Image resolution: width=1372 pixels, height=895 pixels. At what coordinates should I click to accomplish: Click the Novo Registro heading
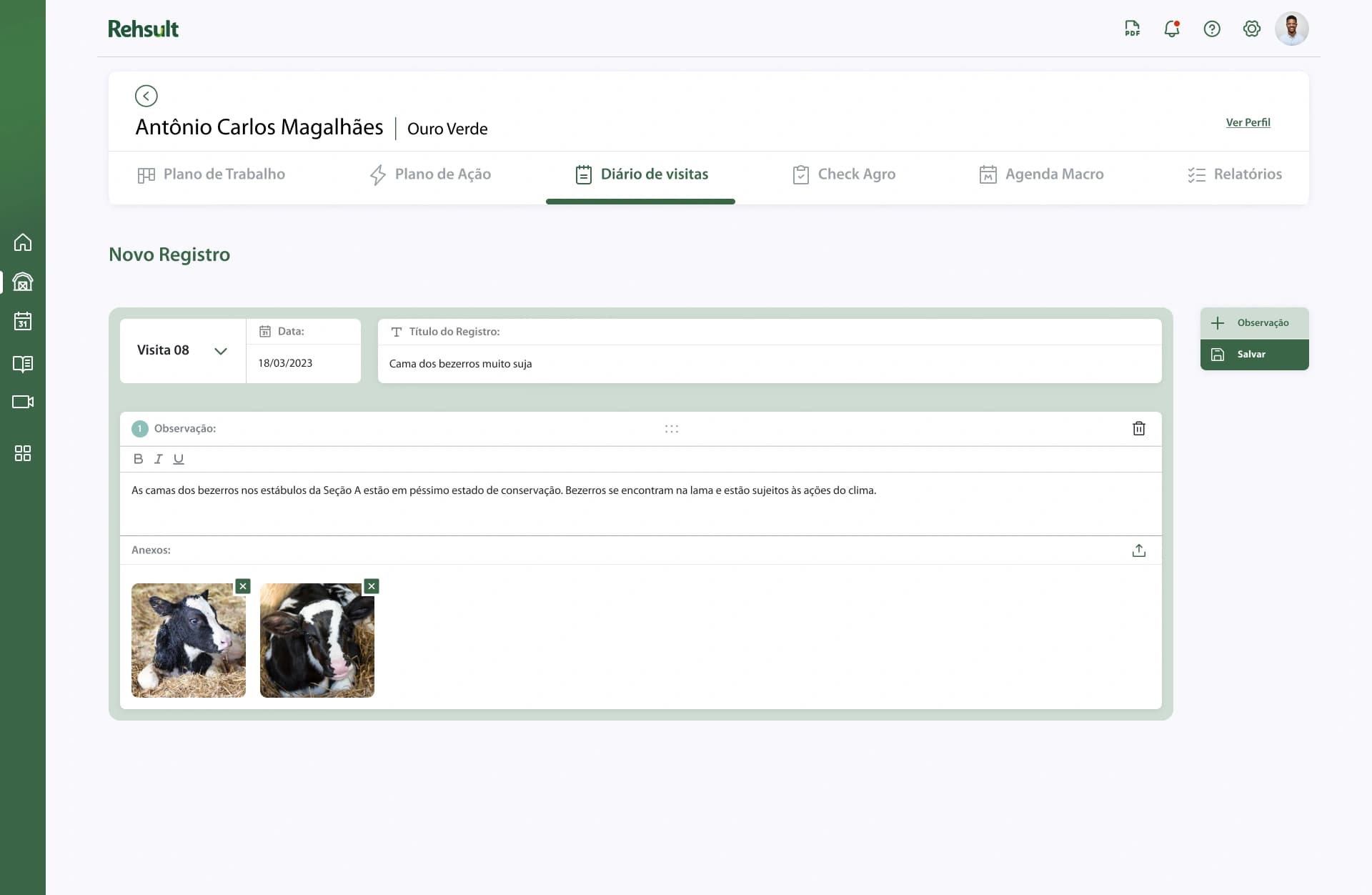(169, 254)
